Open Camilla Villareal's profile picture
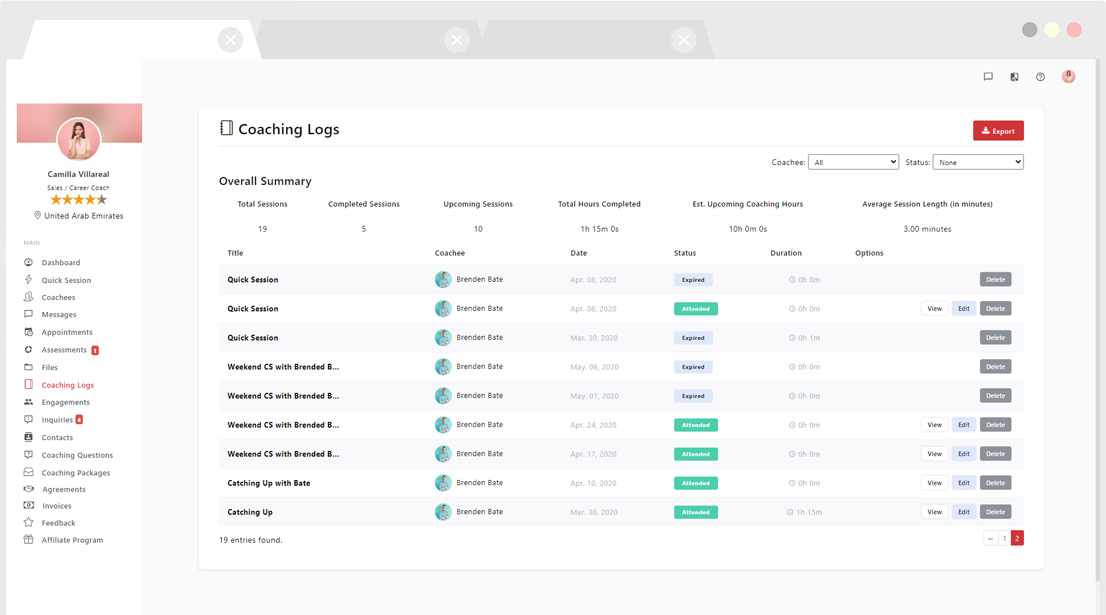The width and height of the screenshot is (1106, 615). click(79, 139)
